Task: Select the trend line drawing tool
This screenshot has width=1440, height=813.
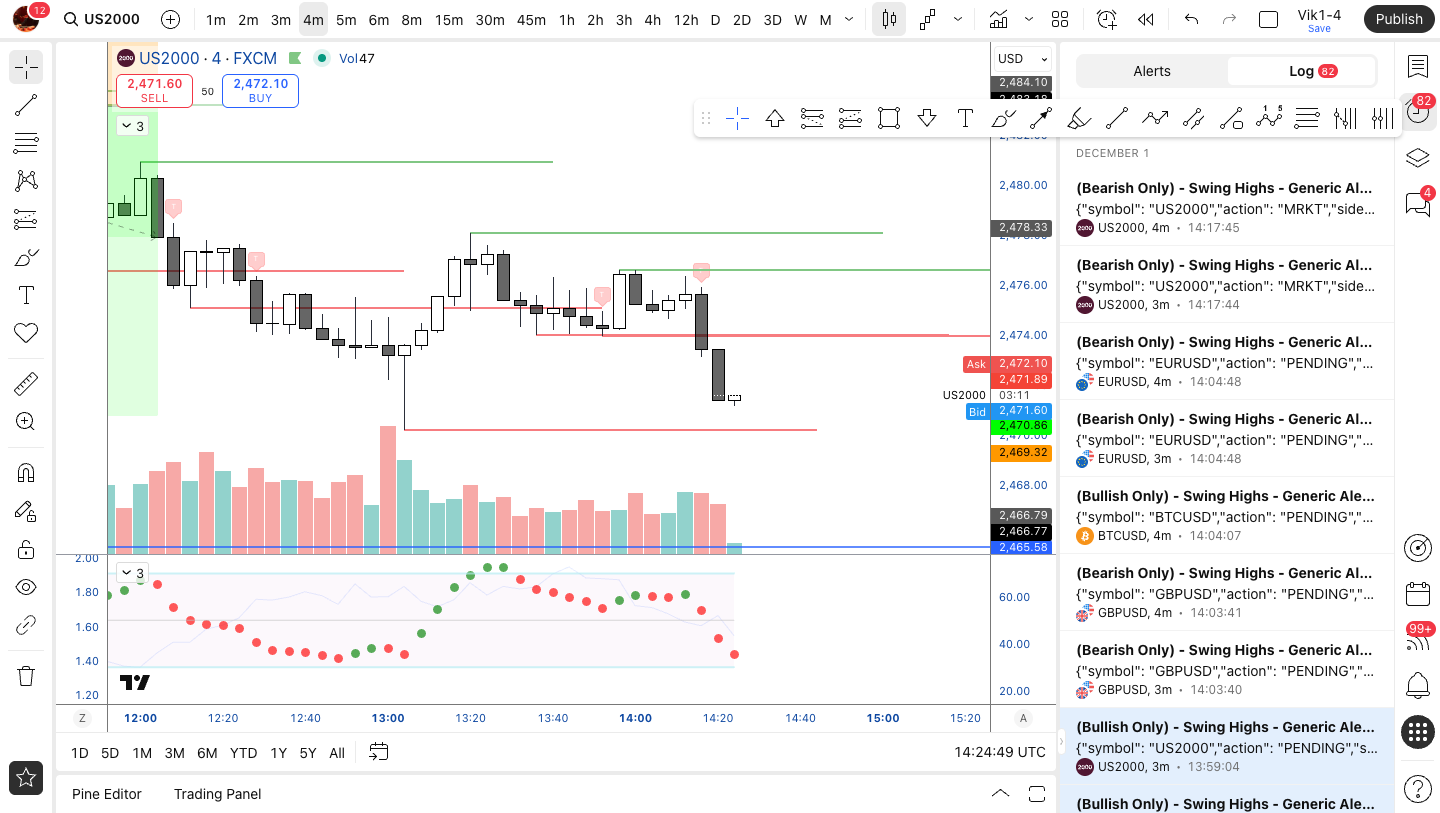Action: coord(26,105)
